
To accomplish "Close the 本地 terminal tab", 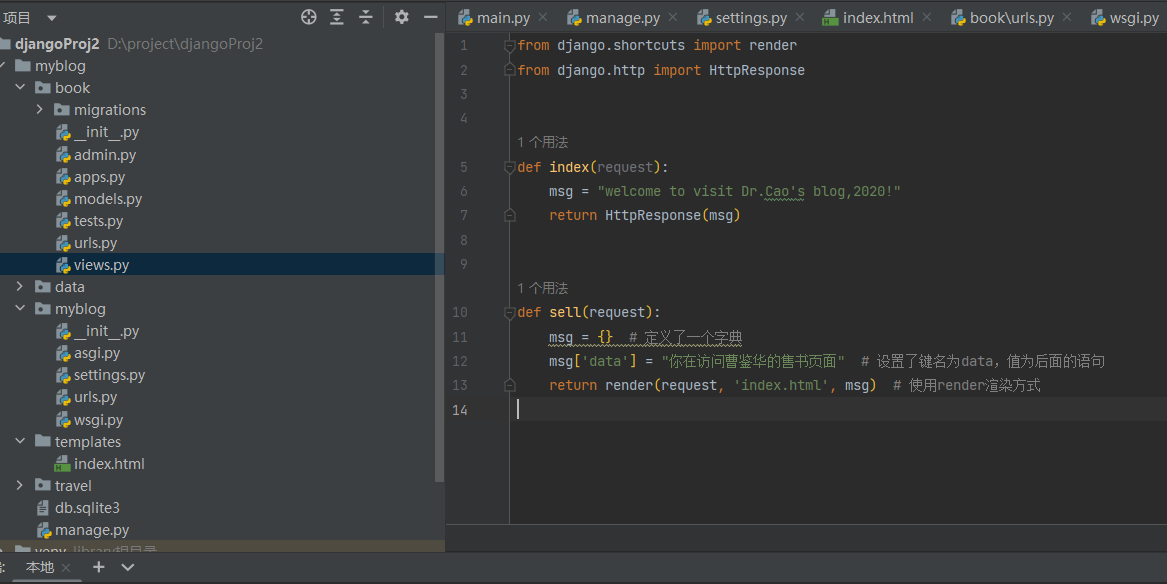I will click(66, 568).
